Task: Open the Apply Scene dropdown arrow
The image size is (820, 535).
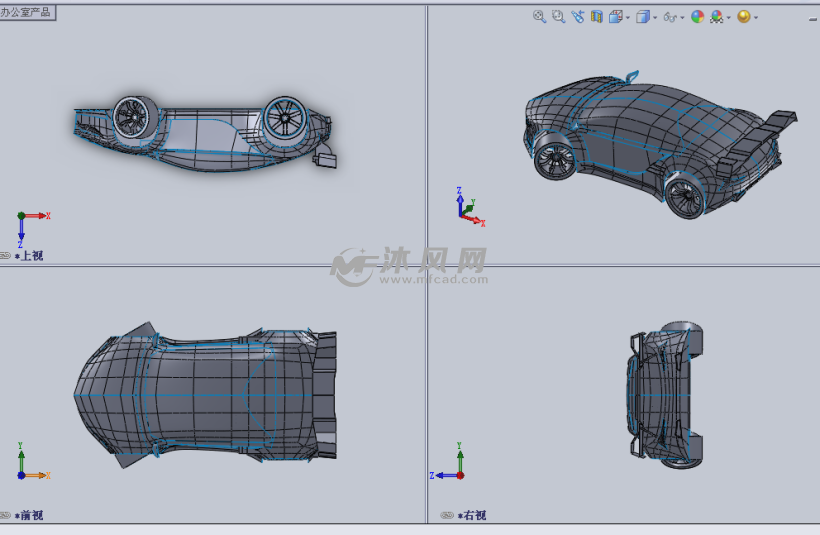Action: [x=729, y=17]
